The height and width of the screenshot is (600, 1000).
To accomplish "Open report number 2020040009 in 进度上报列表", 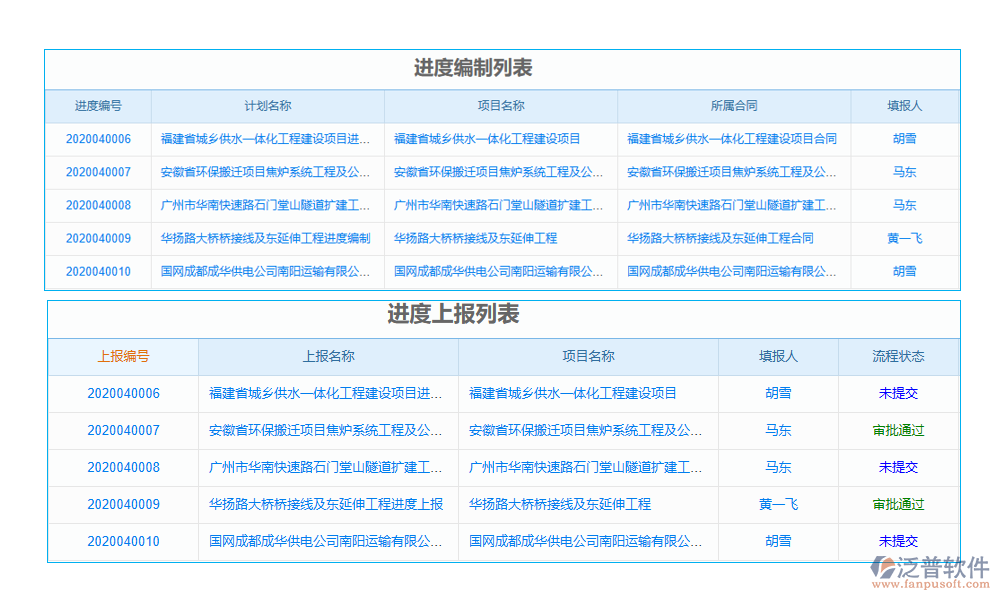I will click(x=123, y=504).
